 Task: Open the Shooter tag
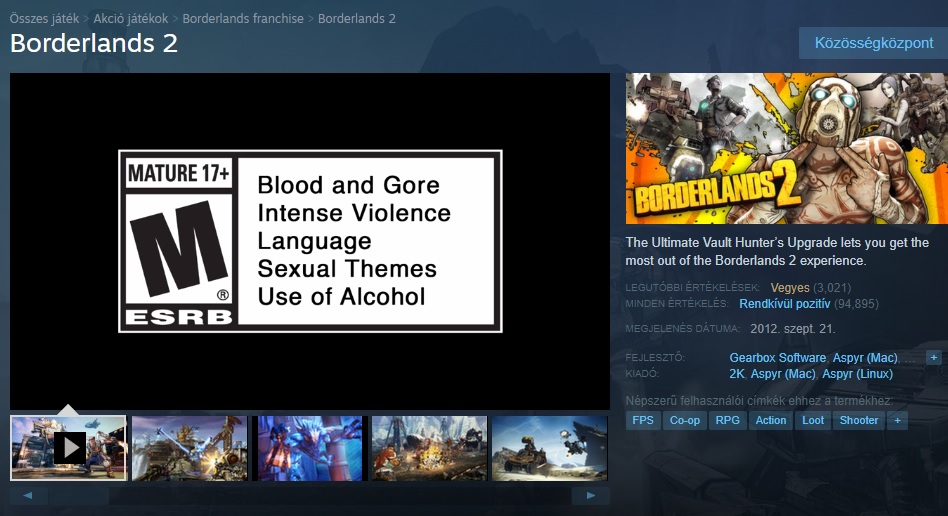coord(858,420)
